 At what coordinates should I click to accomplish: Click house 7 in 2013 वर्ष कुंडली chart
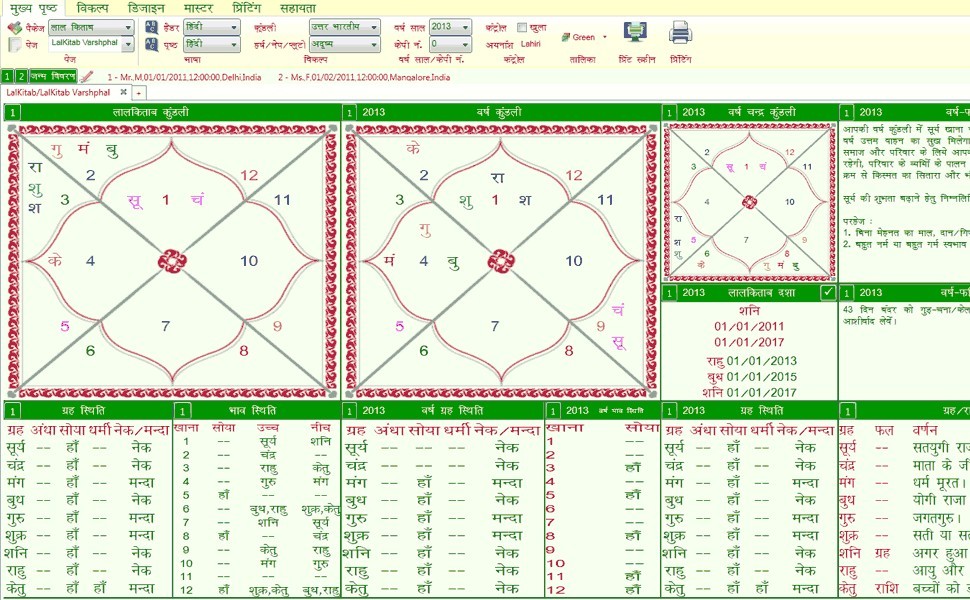click(495, 326)
